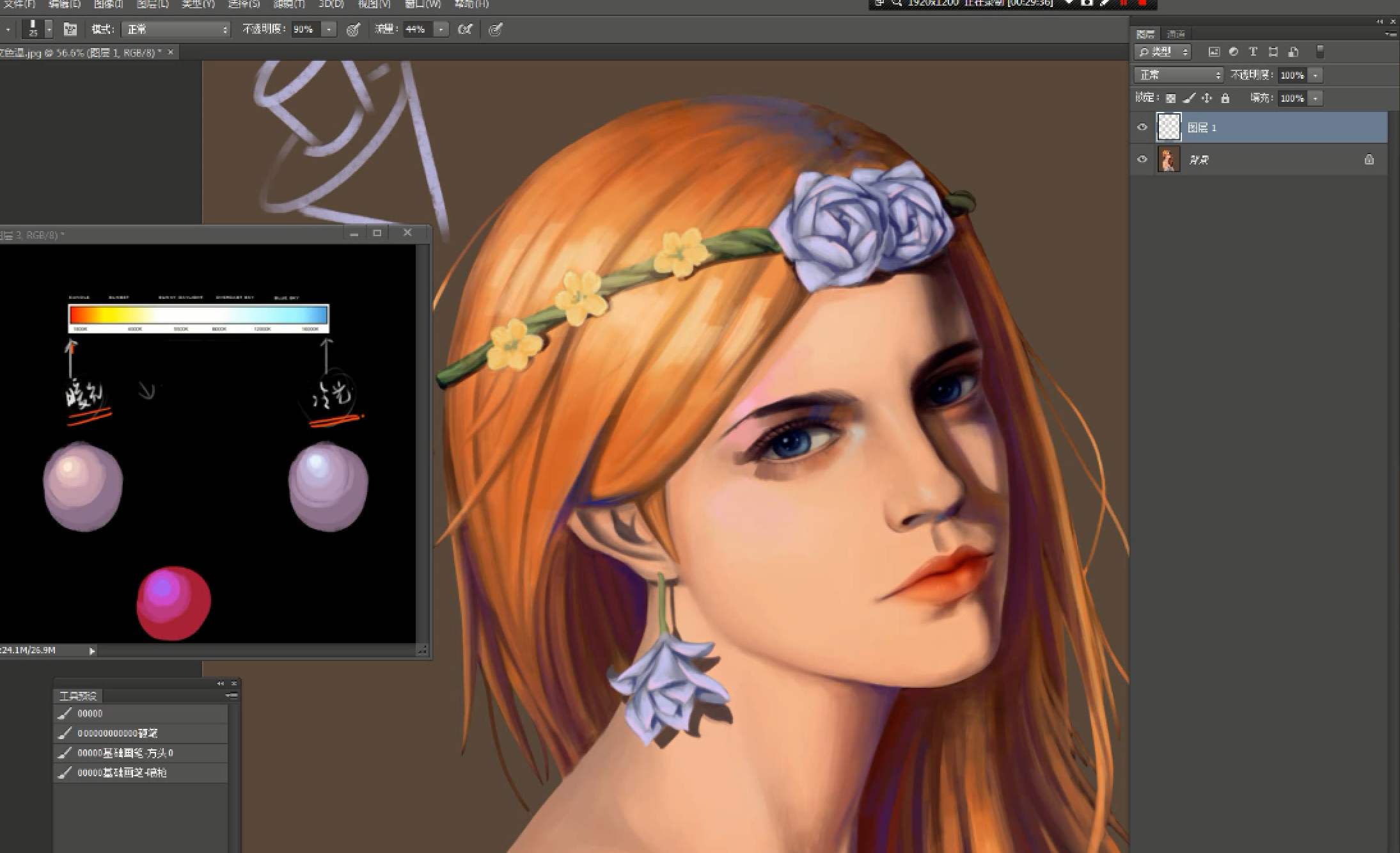Filter layers by text type (T icon)
Image resolution: width=1400 pixels, height=853 pixels.
click(1253, 52)
